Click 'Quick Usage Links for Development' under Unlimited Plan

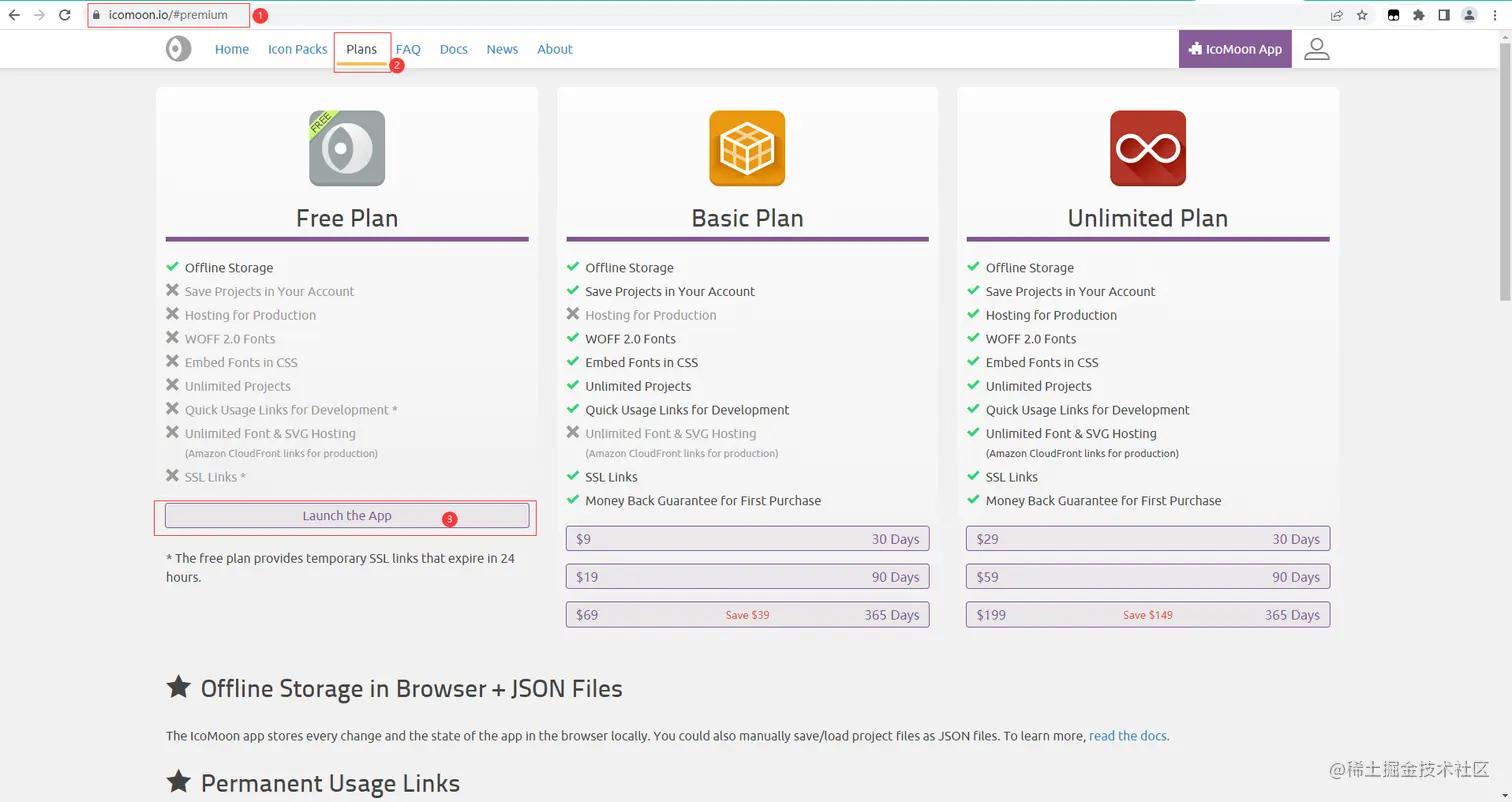coord(1088,410)
